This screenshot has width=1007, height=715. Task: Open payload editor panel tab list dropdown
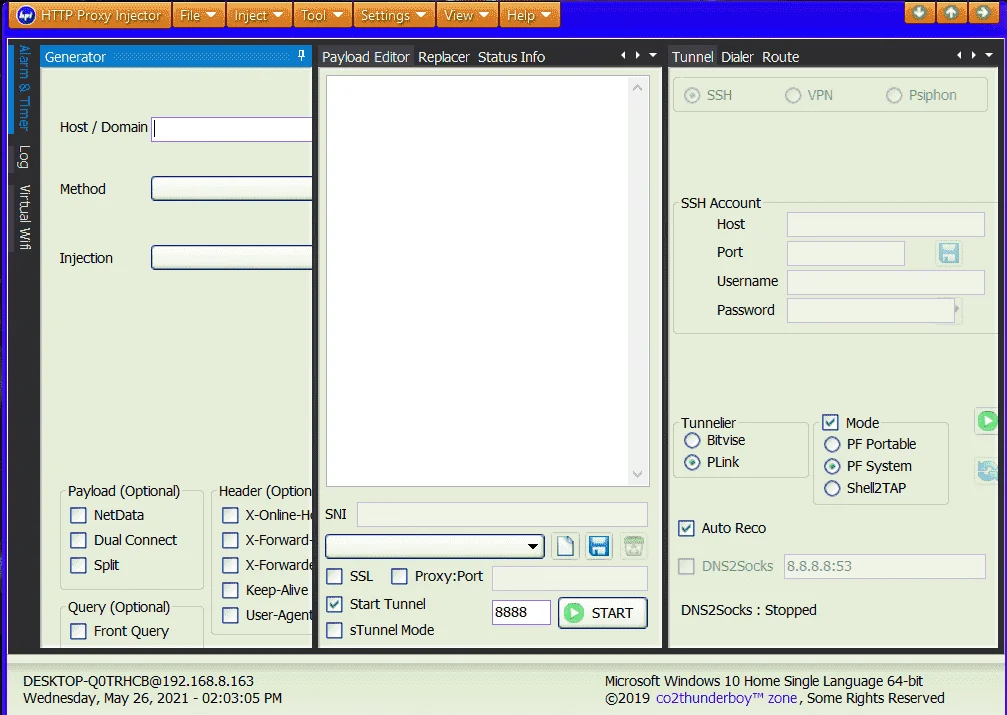(x=653, y=55)
